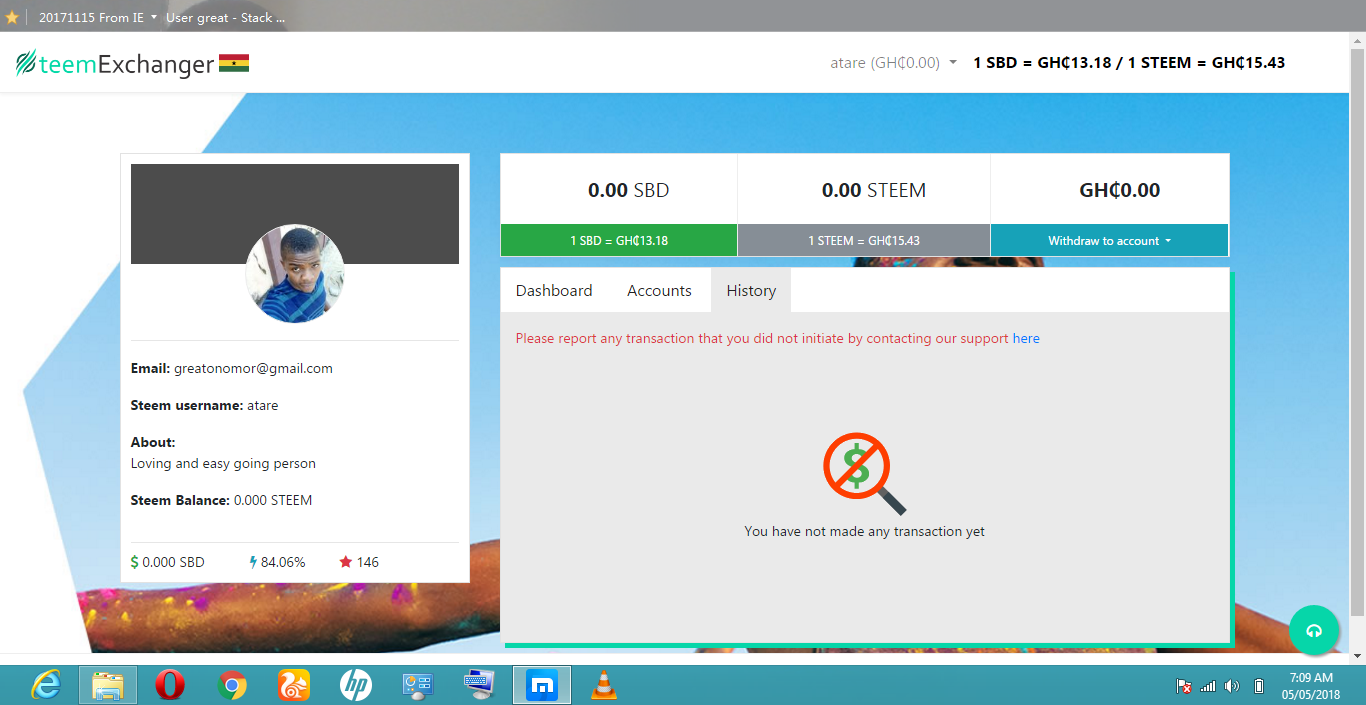Expand the Withdraw to account dropdown
Screen dimensions: 1366x705
[1109, 240]
